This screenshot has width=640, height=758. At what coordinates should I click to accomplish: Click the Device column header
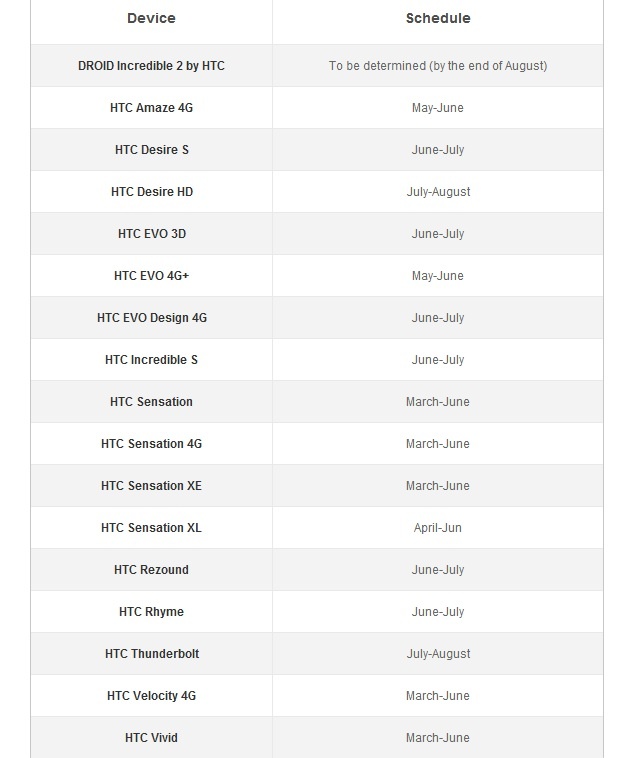pyautogui.click(x=151, y=18)
